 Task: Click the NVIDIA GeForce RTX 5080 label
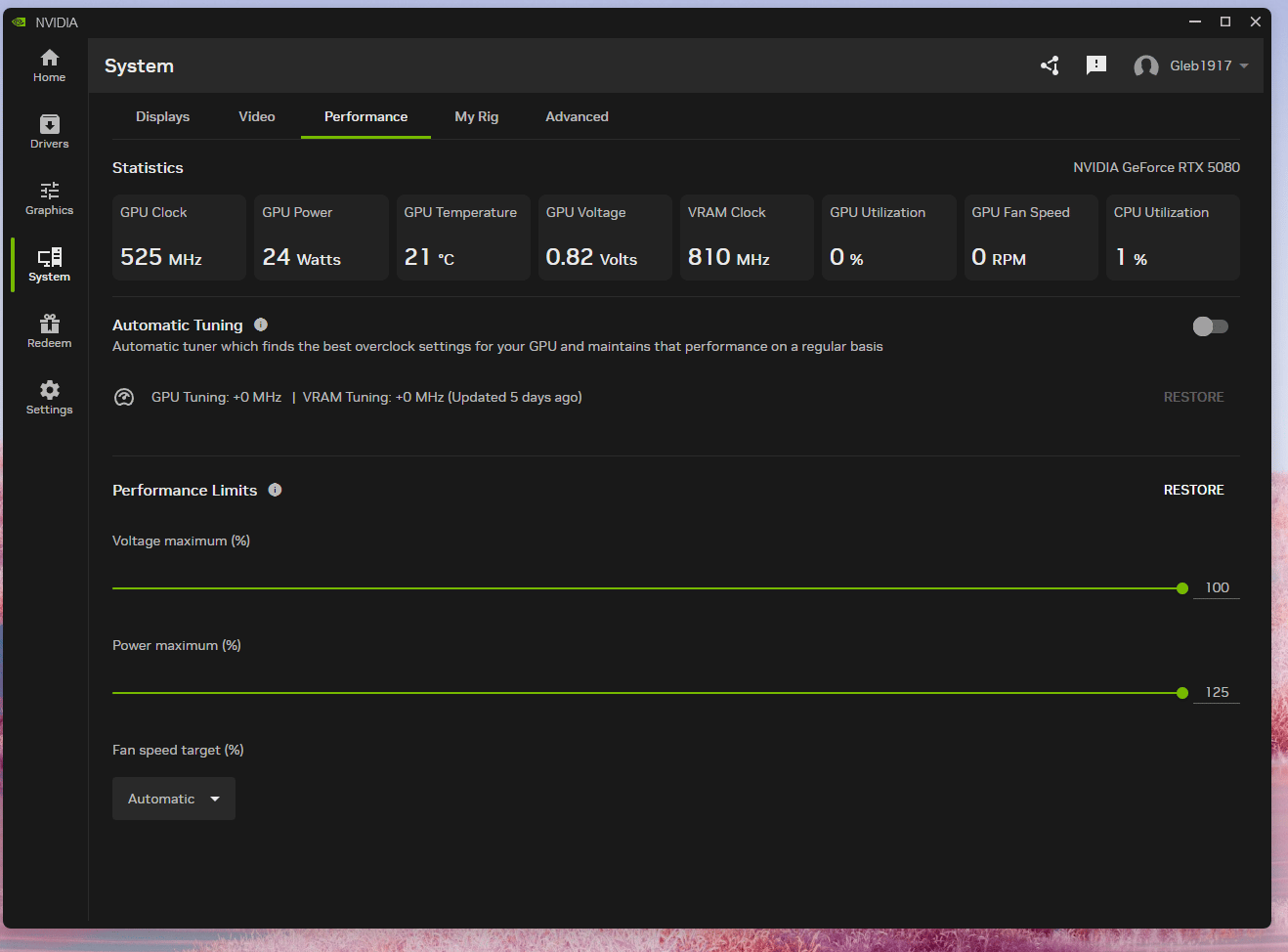(1156, 167)
